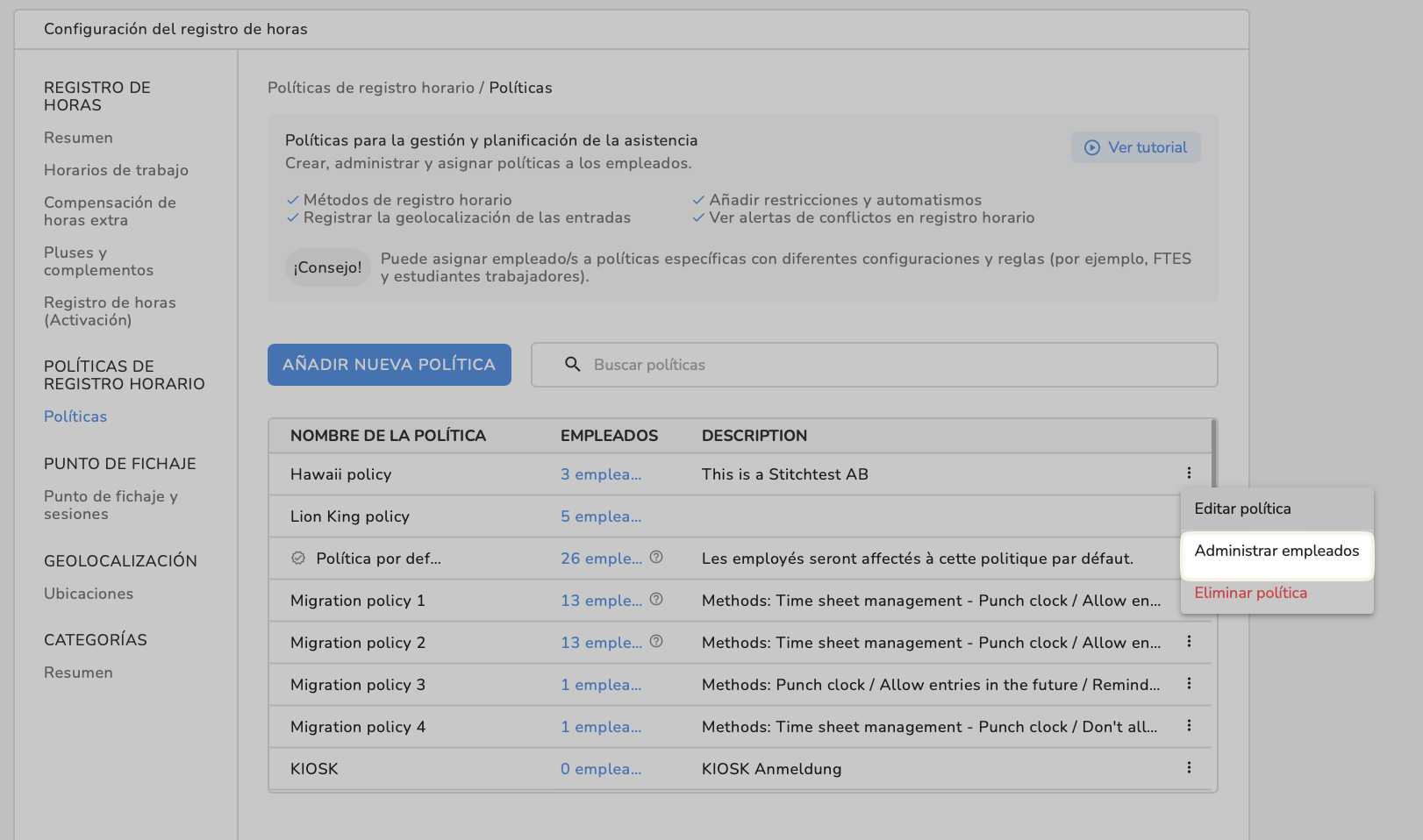Viewport: 1423px width, 840px height.
Task: Click the help icon in Migration policy 2 row
Action: tap(656, 642)
